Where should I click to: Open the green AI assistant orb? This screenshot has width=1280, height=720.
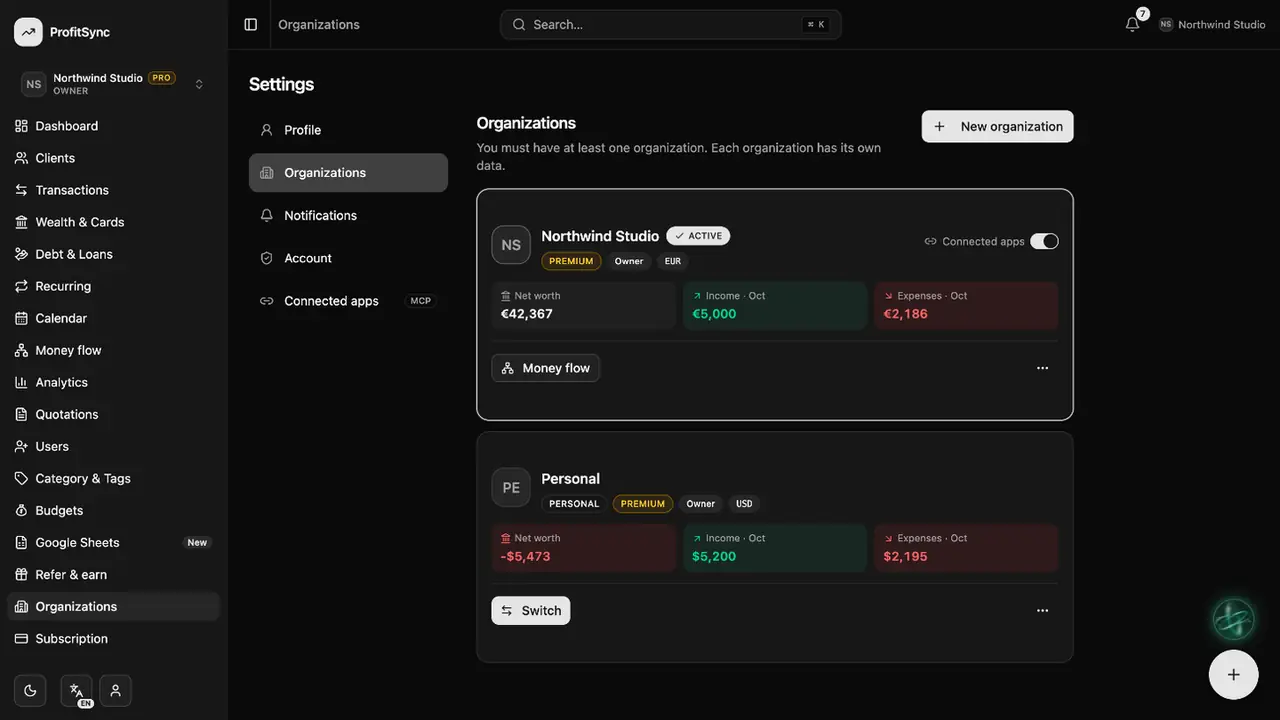[x=1233, y=620]
